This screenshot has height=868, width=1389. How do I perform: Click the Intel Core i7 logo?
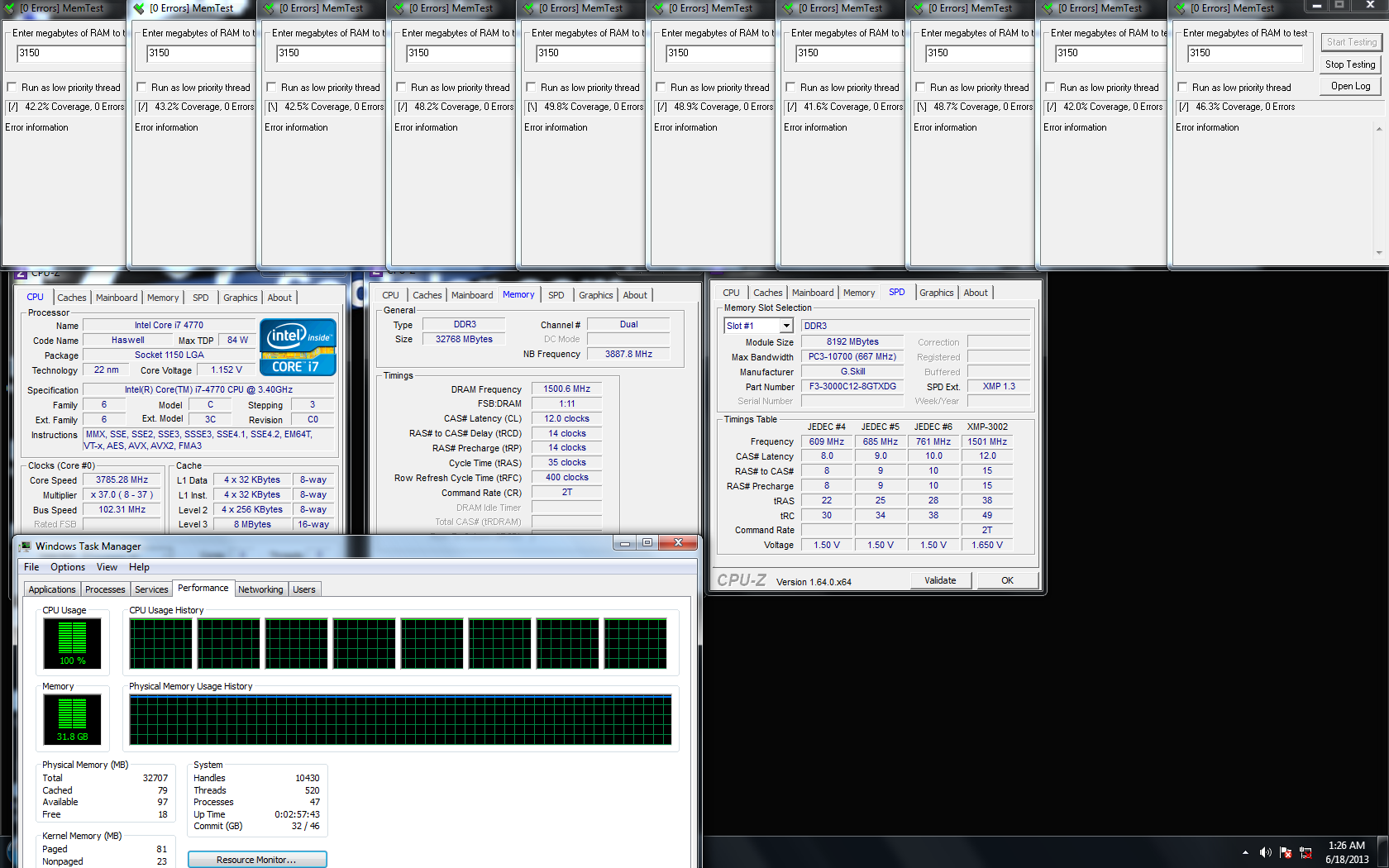pos(298,347)
